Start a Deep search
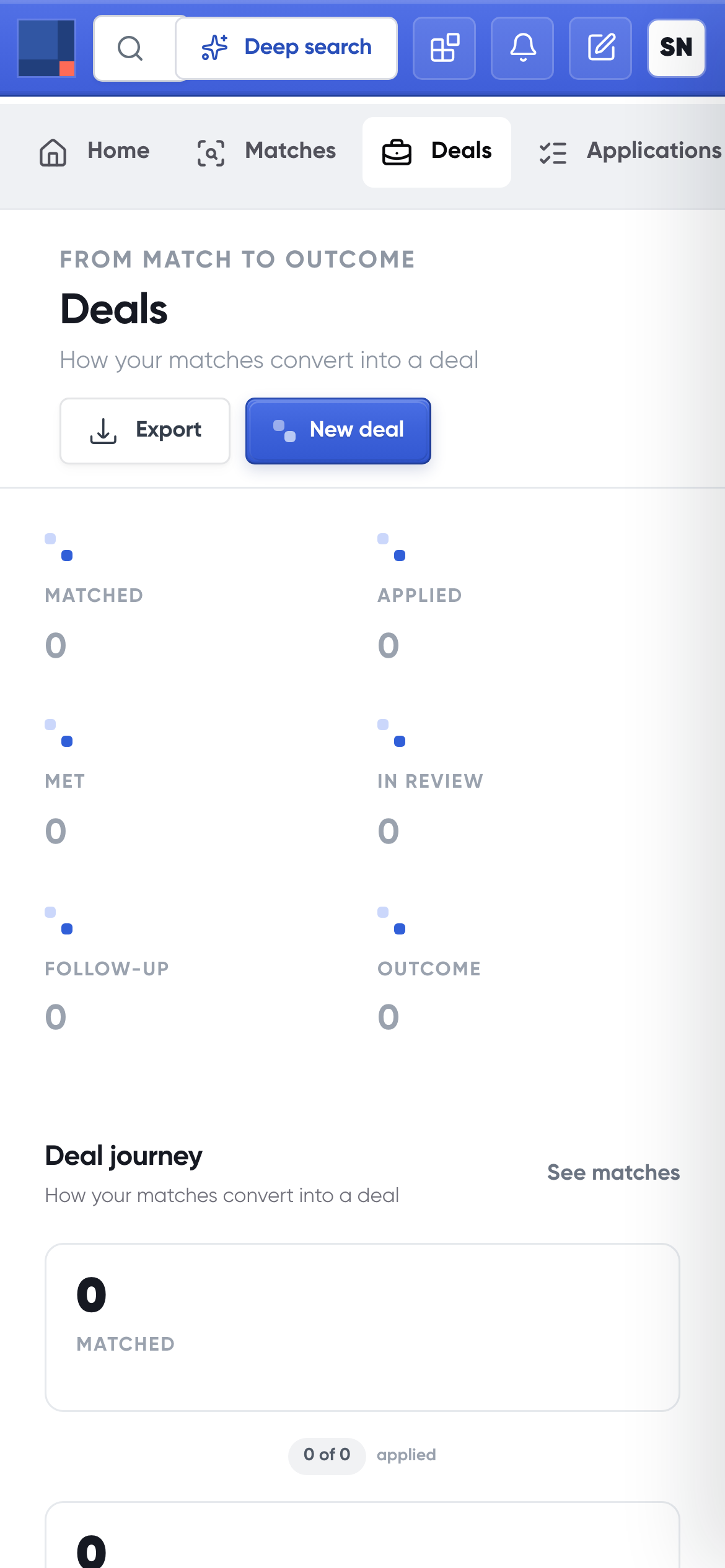This screenshot has width=725, height=1568. (x=287, y=48)
